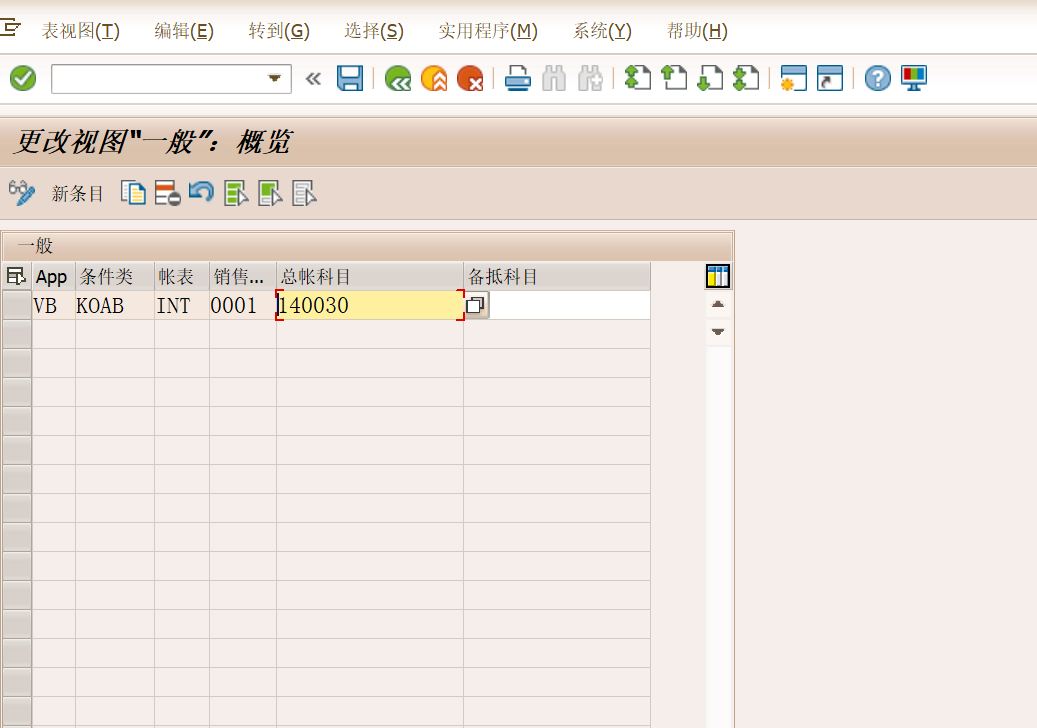Toggle between display and change mode

pyautogui.click(x=22, y=193)
